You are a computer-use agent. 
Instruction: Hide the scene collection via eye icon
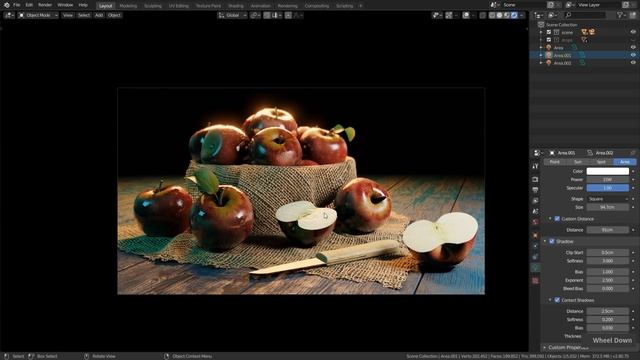click(633, 32)
